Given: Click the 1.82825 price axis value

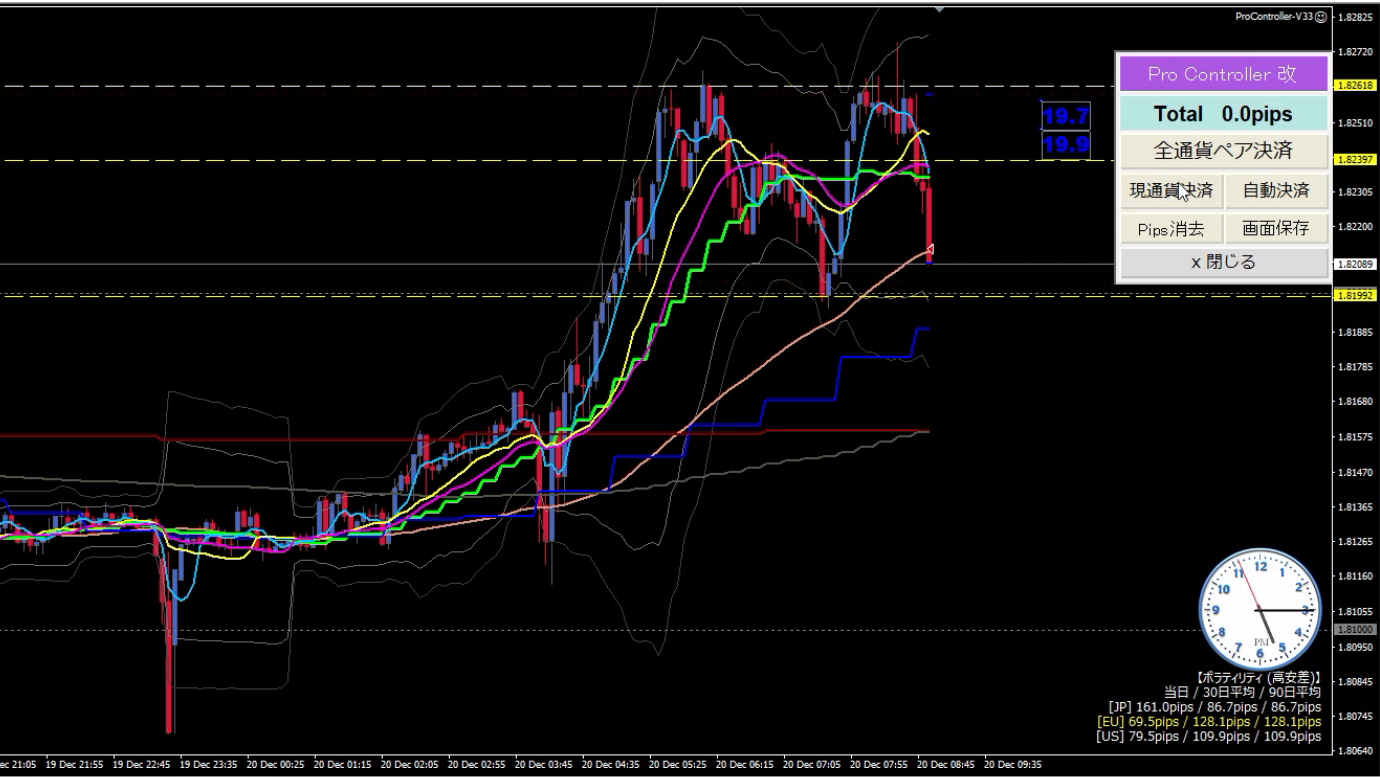Looking at the screenshot, I should [x=1356, y=18].
